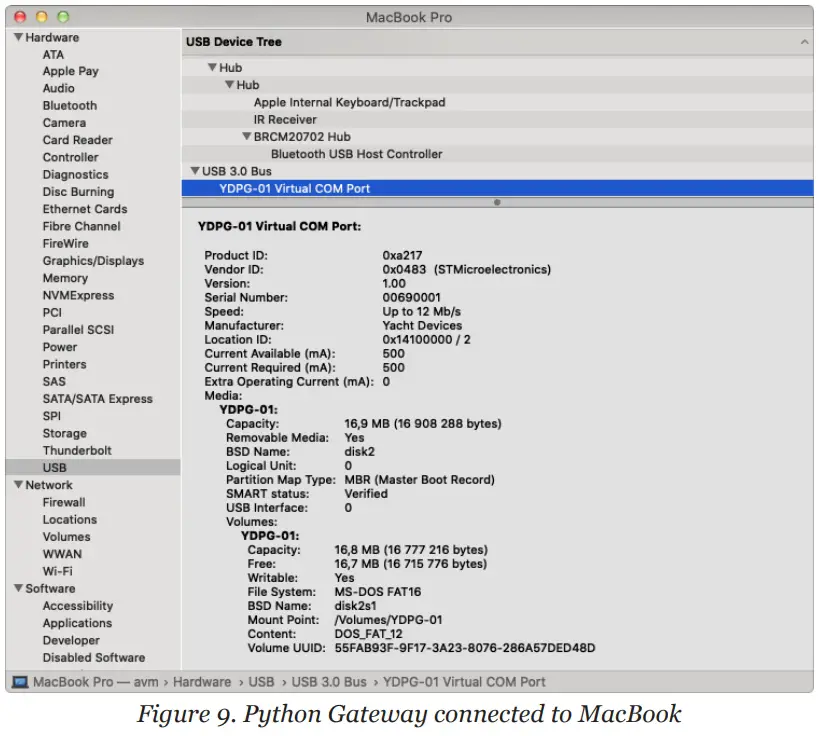
Task: Open the Bluetooth hardware category
Action: pos(70,106)
